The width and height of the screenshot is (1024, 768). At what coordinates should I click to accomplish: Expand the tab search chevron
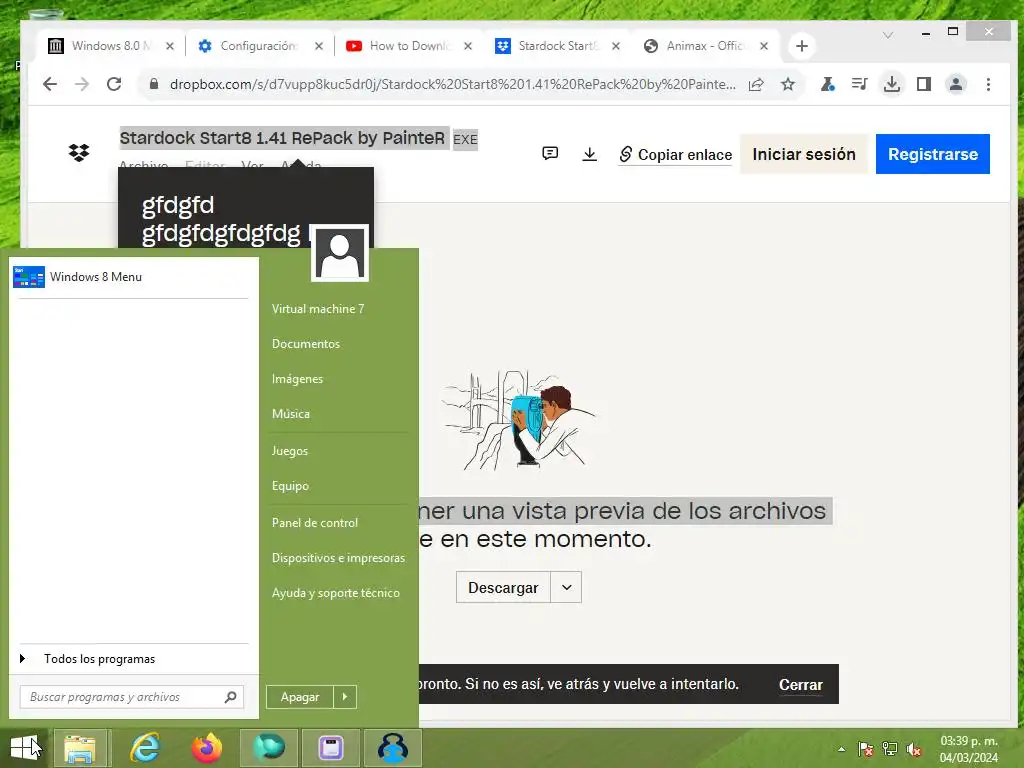pos(888,35)
